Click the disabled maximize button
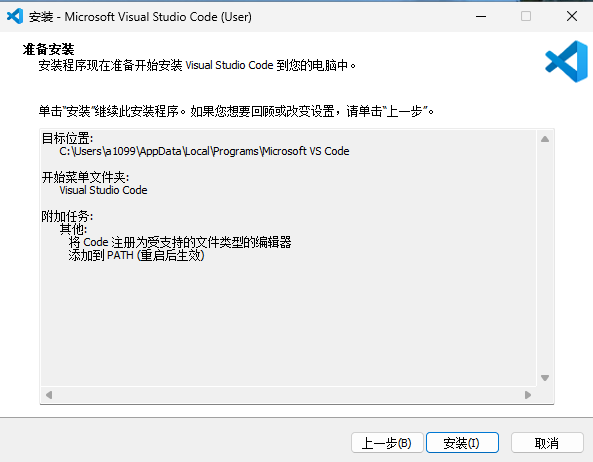Image resolution: width=593 pixels, height=462 pixels. pos(526,16)
